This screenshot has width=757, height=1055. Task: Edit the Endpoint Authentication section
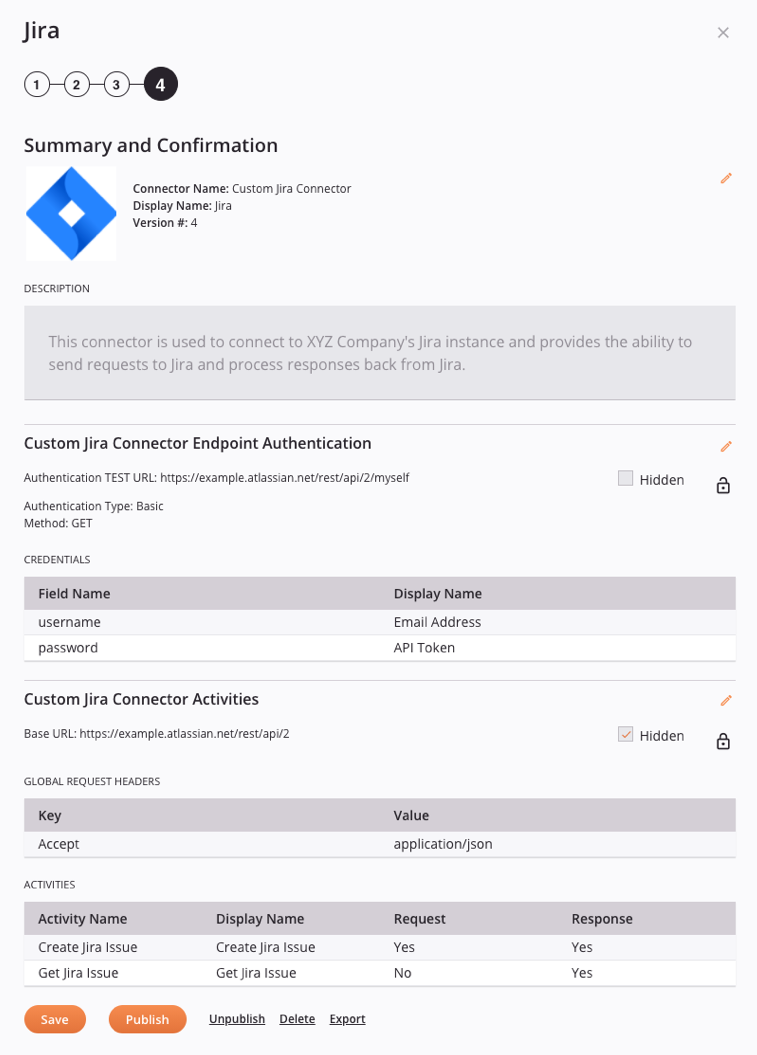tap(726, 446)
